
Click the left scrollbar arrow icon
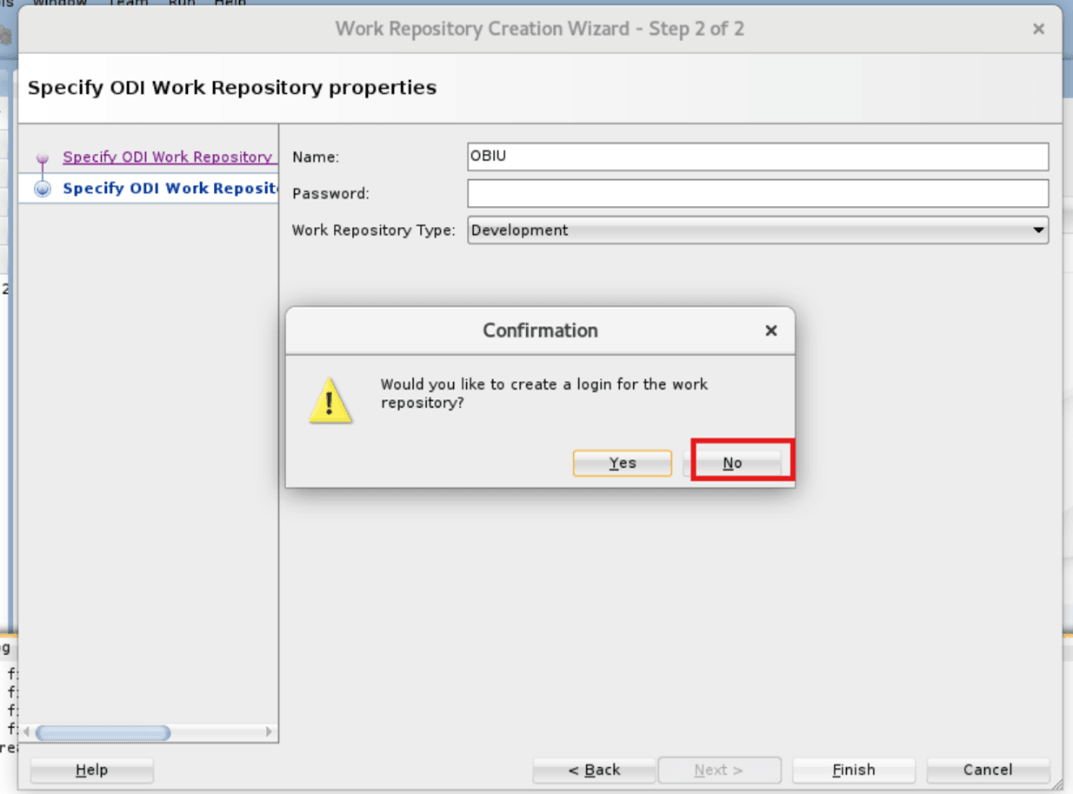(x=25, y=732)
